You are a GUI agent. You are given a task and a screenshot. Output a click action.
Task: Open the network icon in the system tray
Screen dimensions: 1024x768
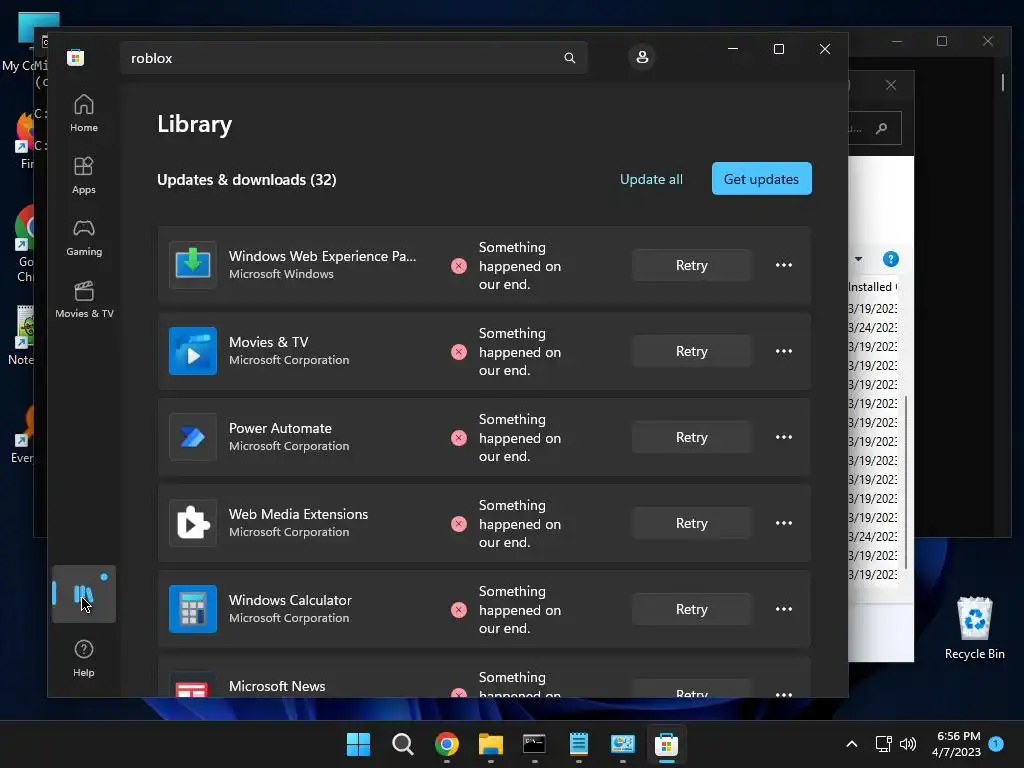coord(883,744)
